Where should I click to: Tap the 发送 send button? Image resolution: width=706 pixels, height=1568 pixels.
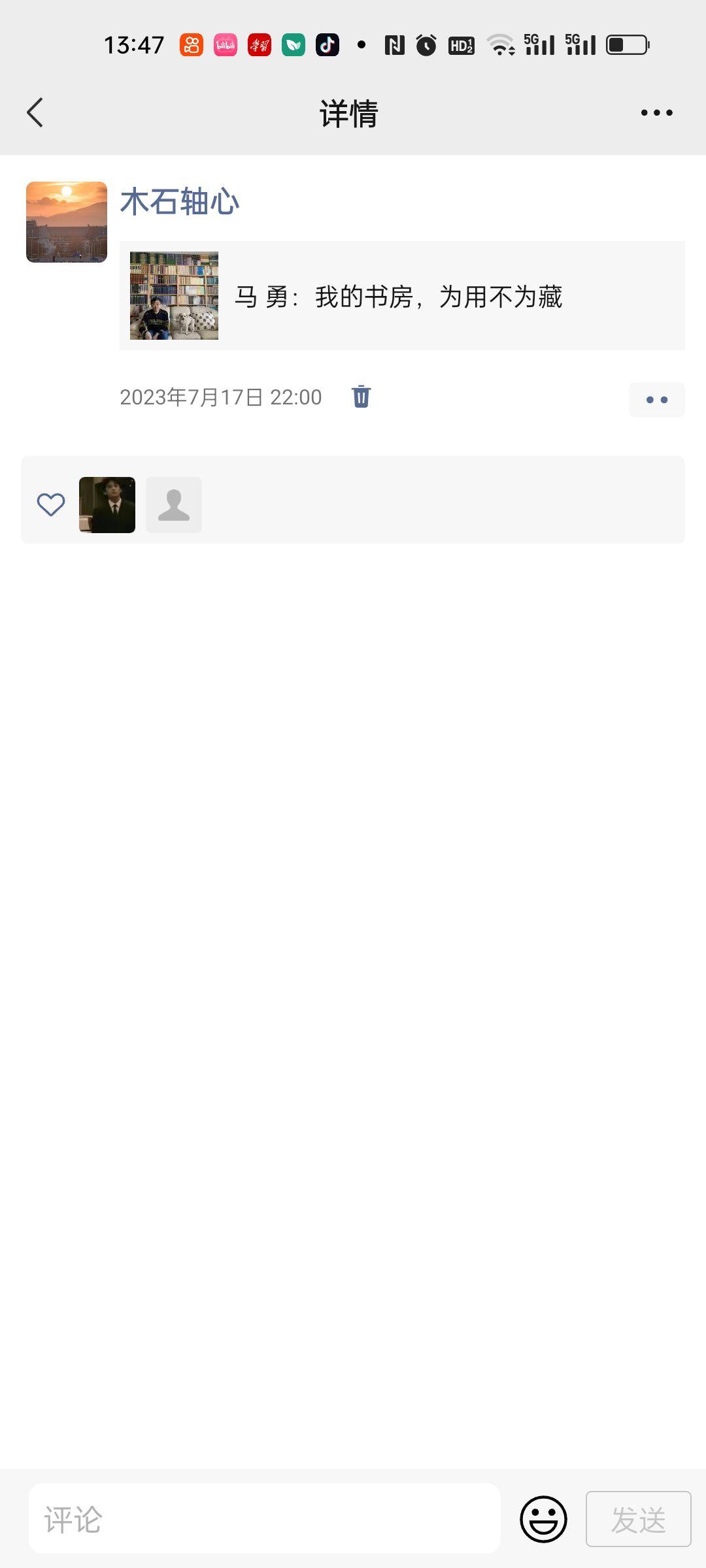[639, 1519]
